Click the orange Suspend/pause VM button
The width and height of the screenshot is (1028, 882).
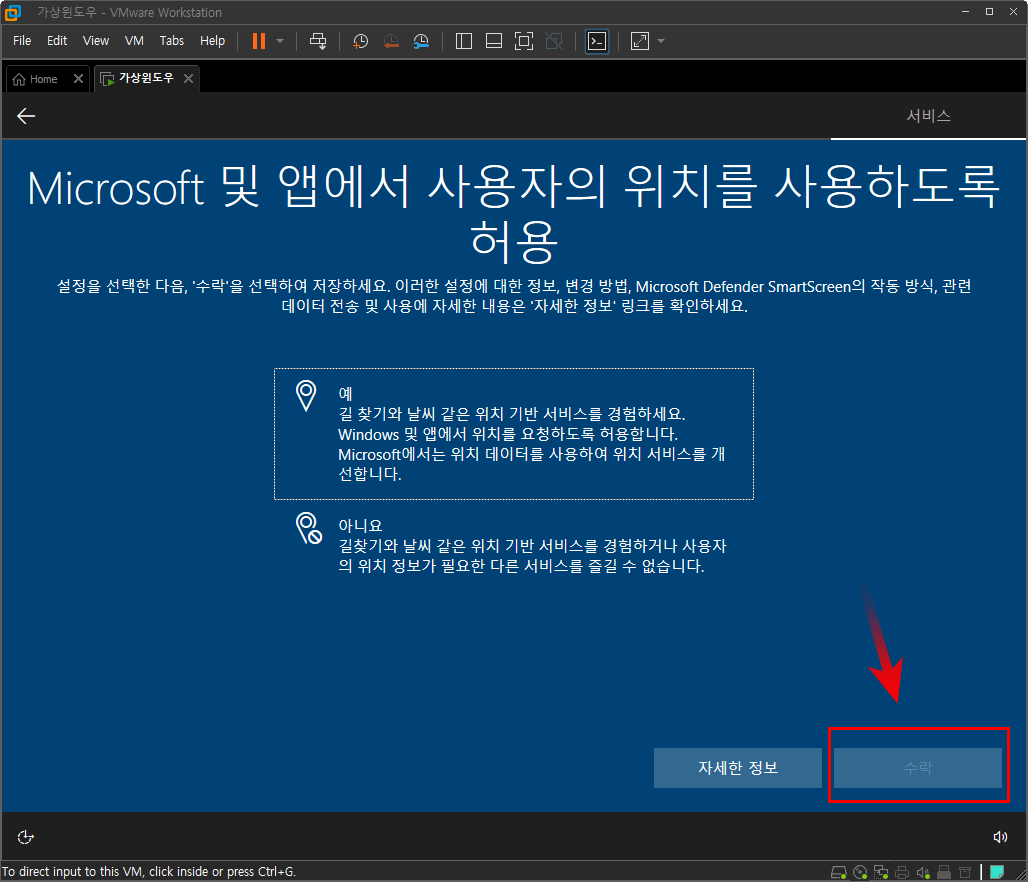pos(259,41)
